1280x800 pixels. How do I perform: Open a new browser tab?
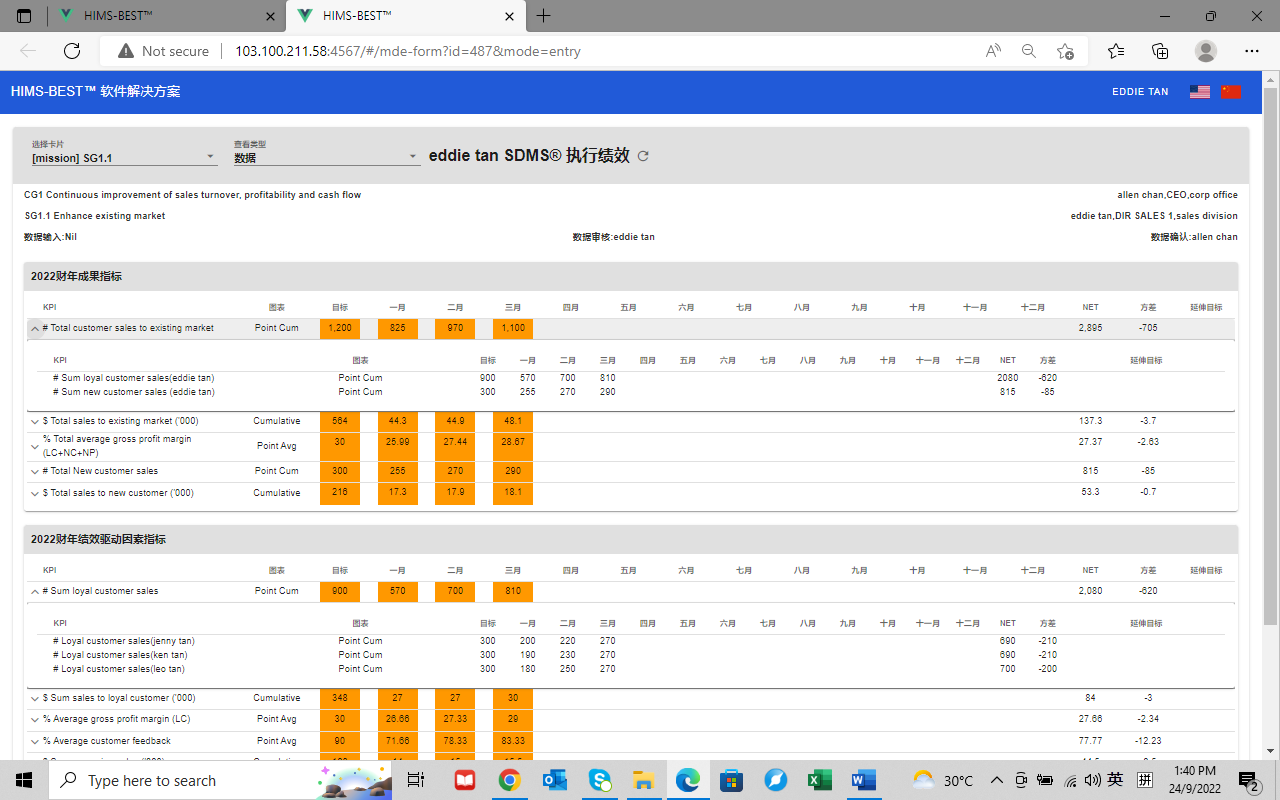point(543,16)
